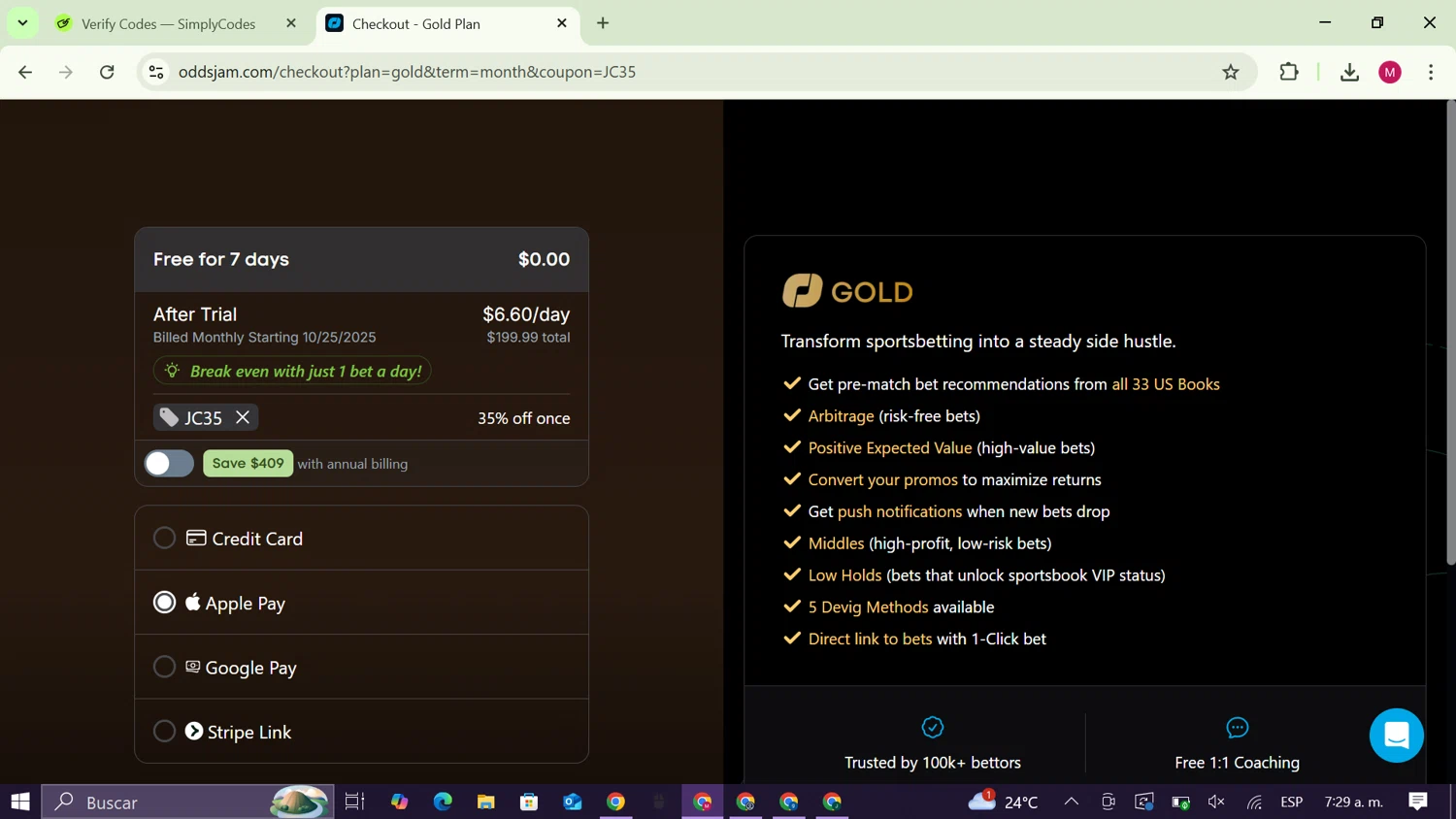Click Positive Expected Value highlighted text
The width and height of the screenshot is (1456, 819).
click(x=890, y=447)
